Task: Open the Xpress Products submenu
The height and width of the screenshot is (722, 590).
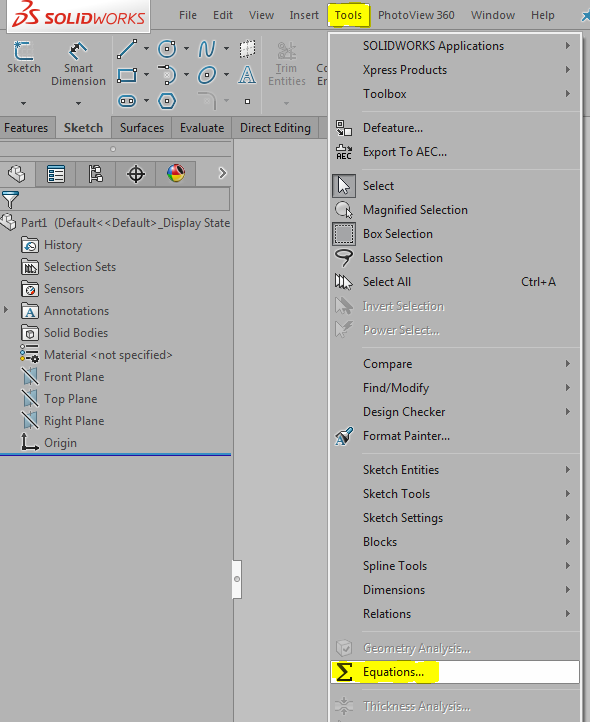Action: [x=455, y=70]
